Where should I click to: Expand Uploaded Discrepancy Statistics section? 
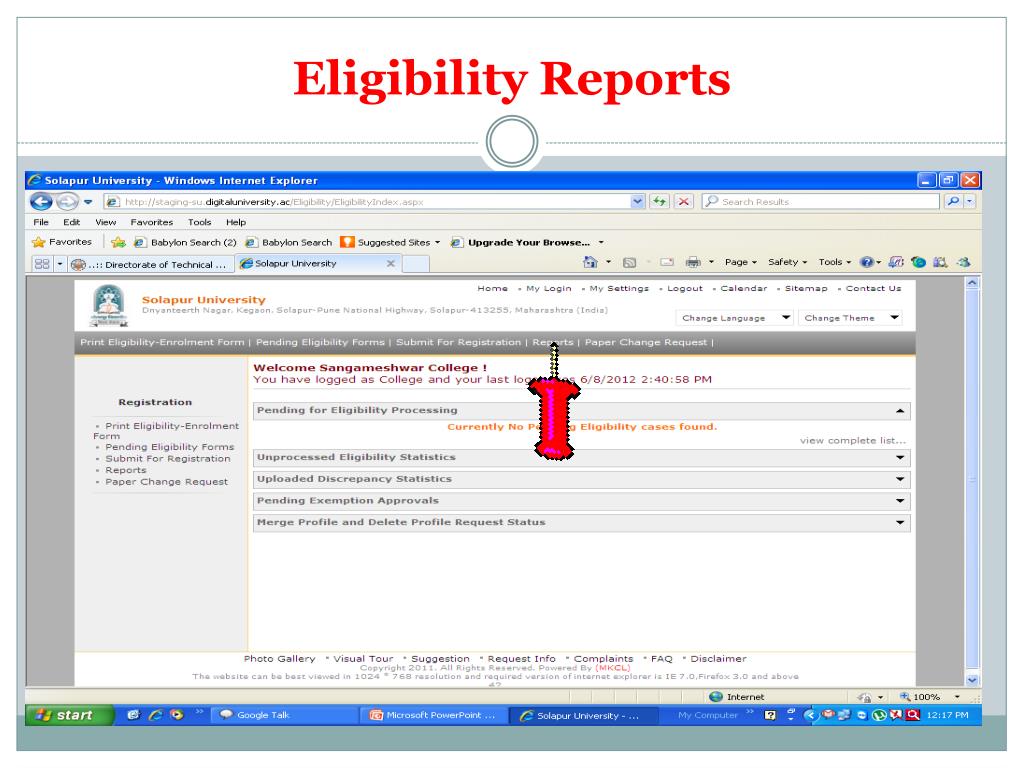point(900,479)
